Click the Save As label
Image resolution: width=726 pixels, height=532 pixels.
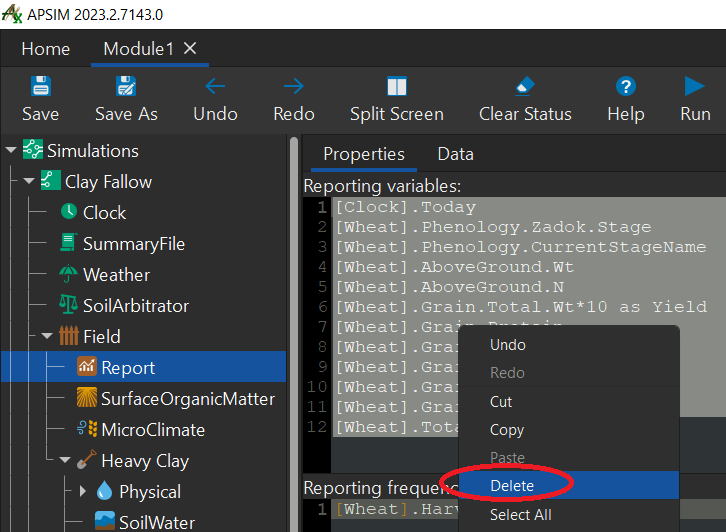tap(126, 114)
